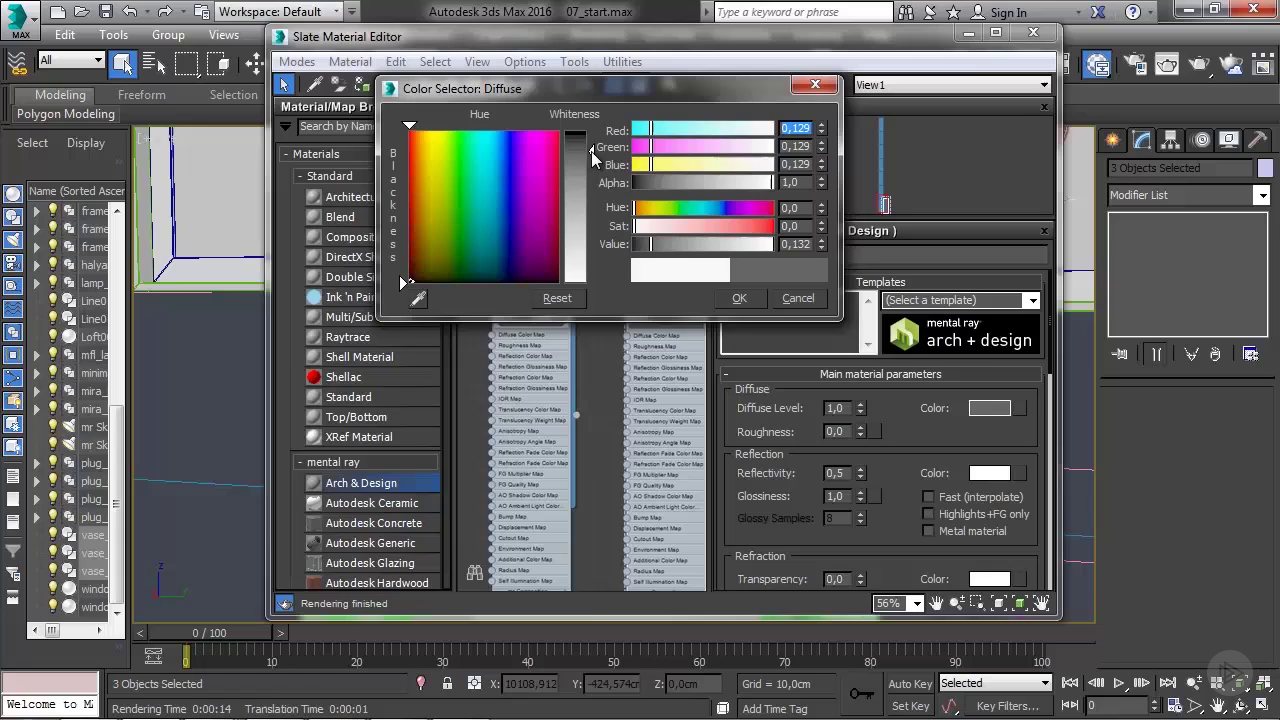Save file using the floppy disk icon
Screen dimensions: 1280x720
(106, 12)
